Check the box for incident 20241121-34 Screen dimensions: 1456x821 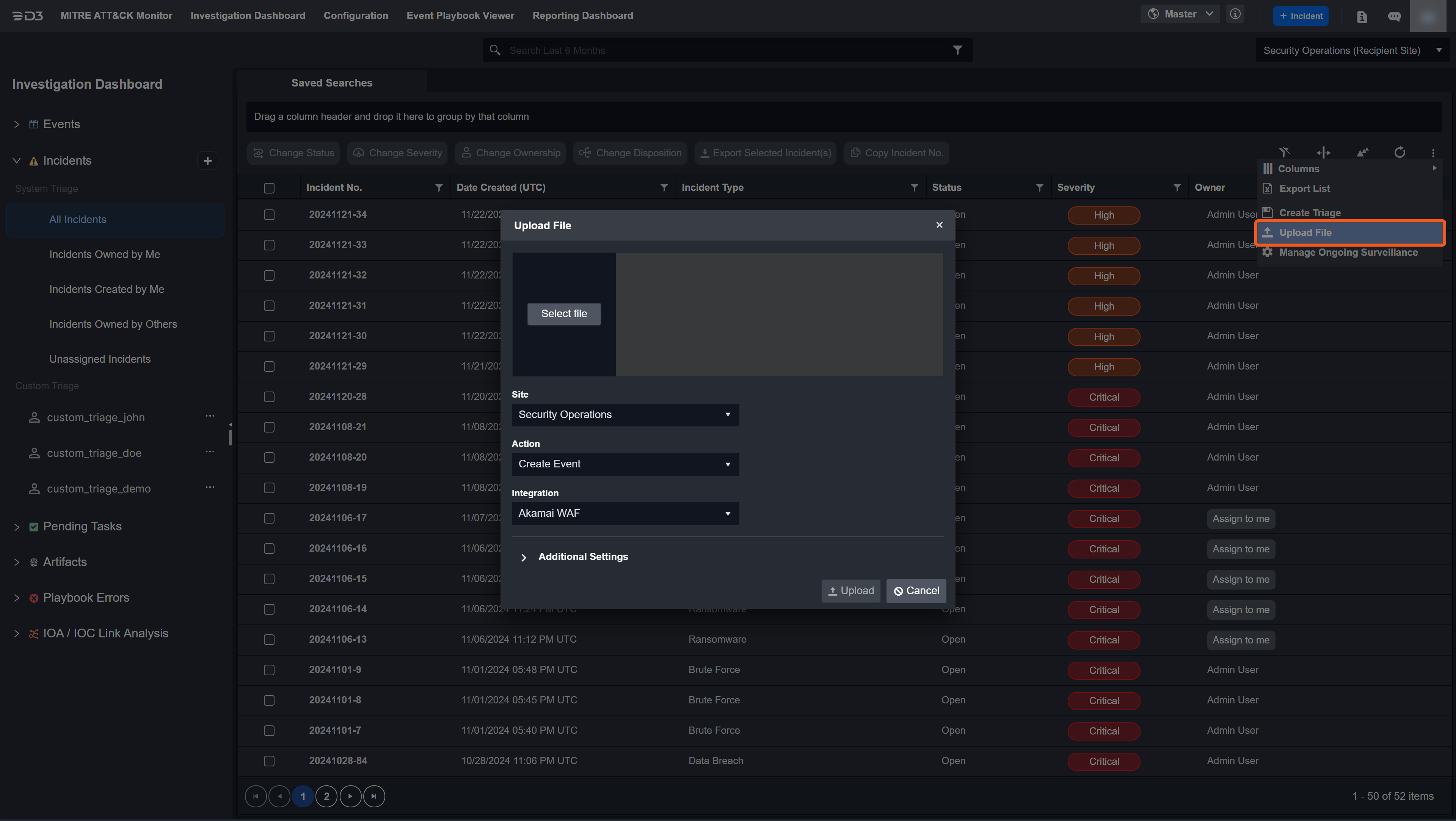tap(269, 215)
